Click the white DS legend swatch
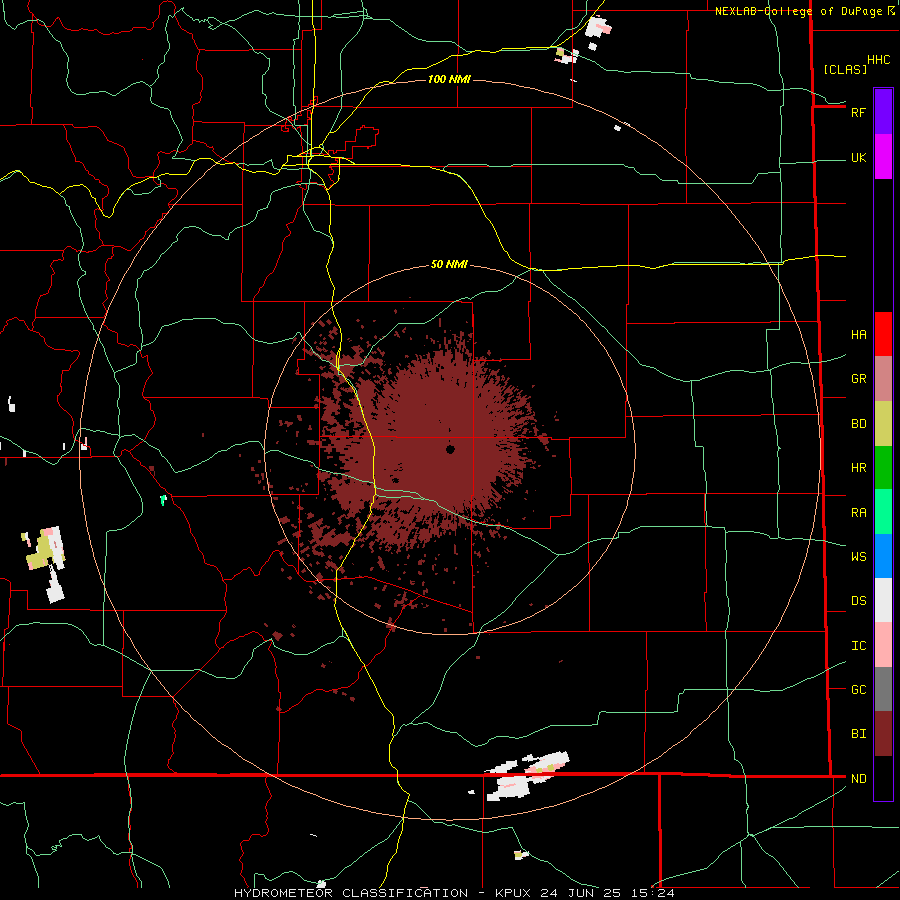Viewport: 900px width, 900px height. tap(883, 600)
